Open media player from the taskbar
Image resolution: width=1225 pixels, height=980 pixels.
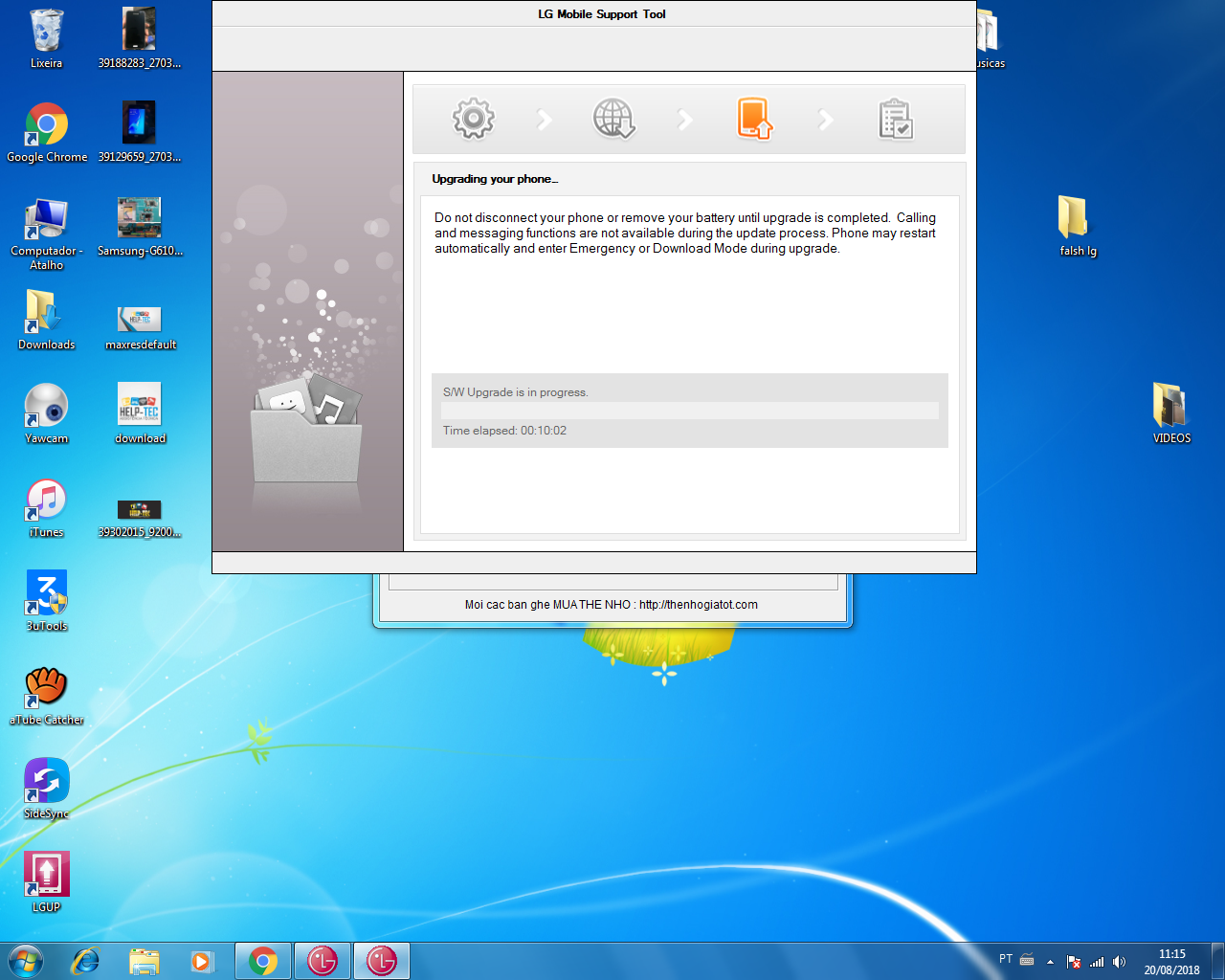[202, 961]
